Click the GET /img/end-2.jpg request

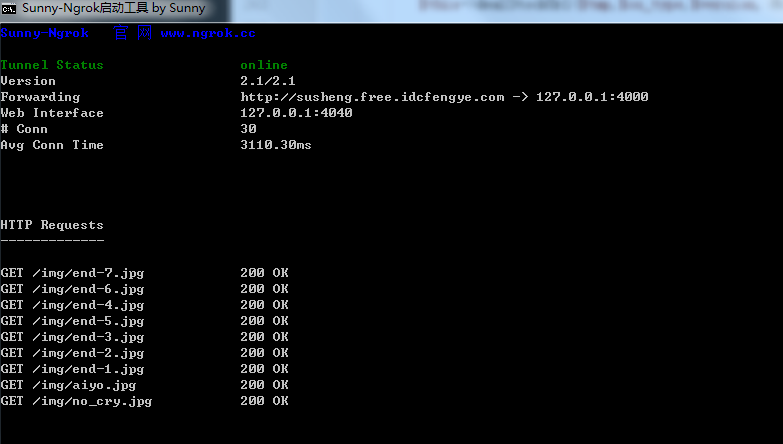tap(72, 353)
